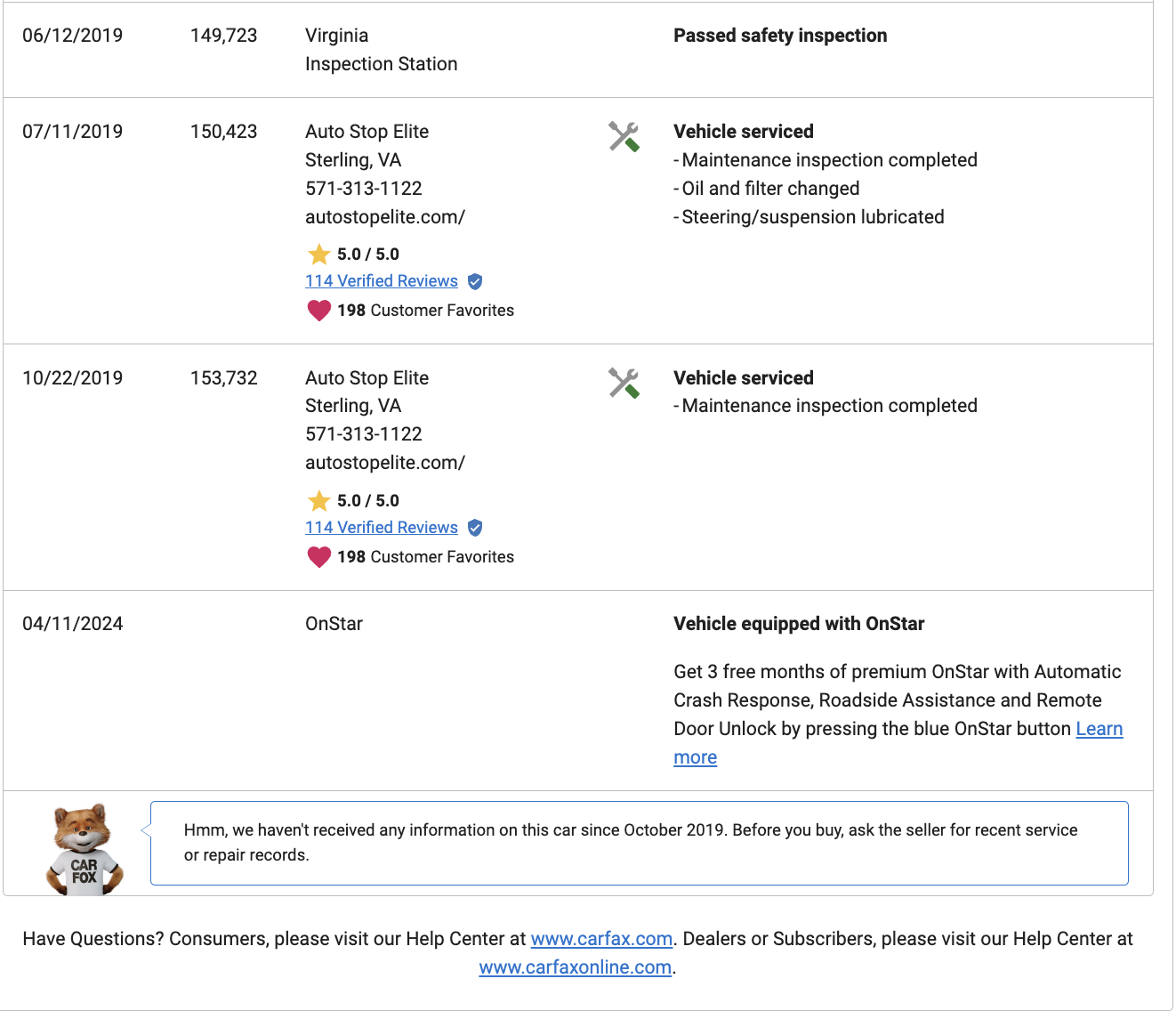Click the service tools icon for 10/22/2019
1176x1011 pixels.
tap(624, 384)
